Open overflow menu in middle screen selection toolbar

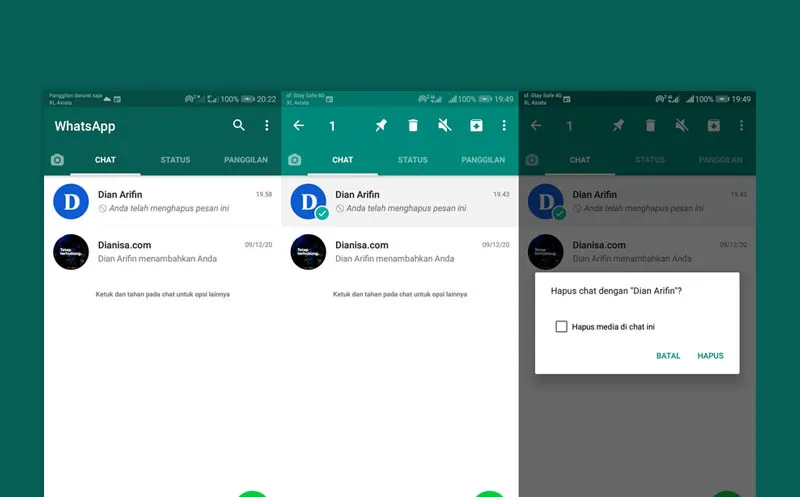[x=504, y=126]
